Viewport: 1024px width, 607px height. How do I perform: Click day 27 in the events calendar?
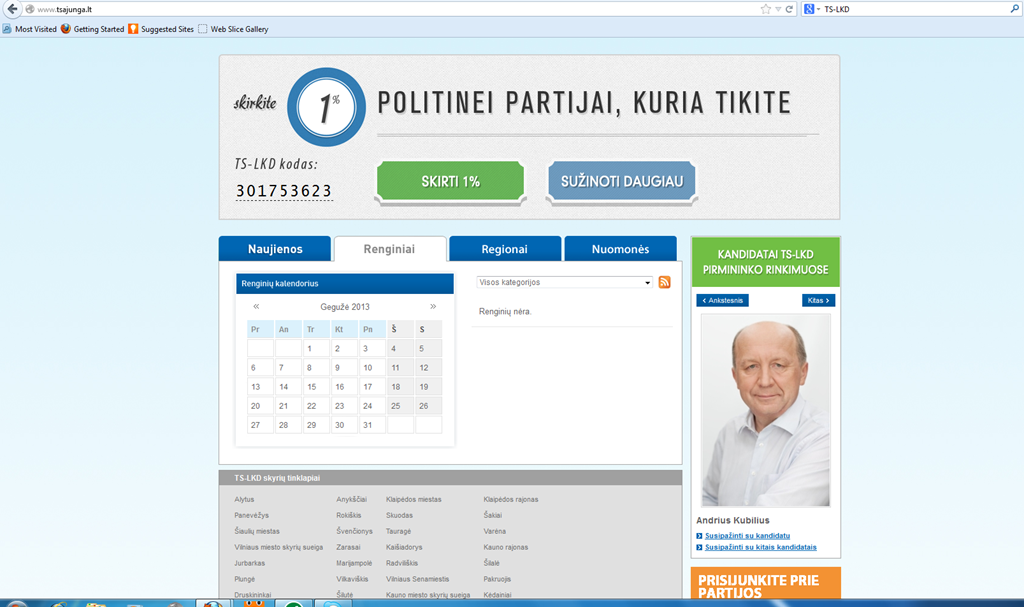260,425
